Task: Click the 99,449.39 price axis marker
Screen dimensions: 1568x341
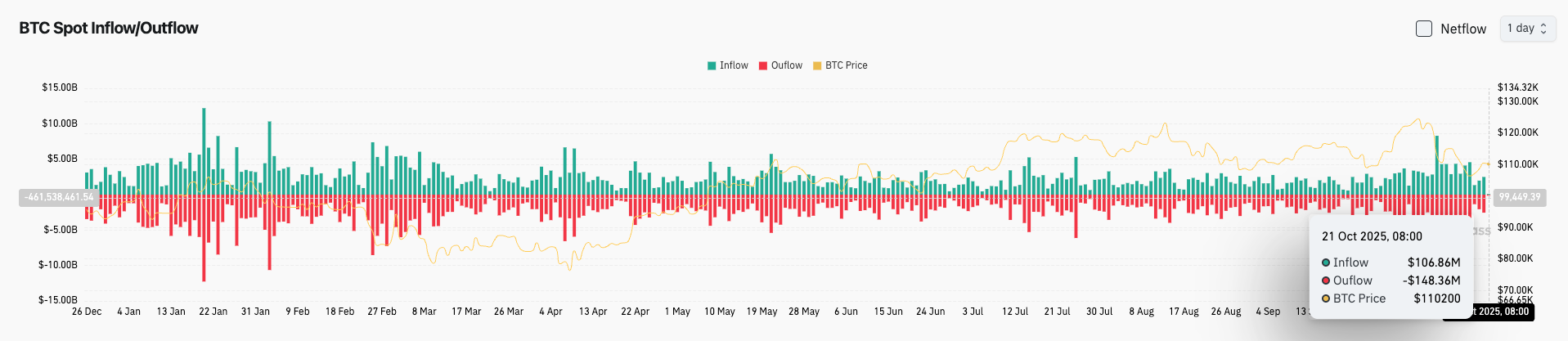Action: (1519, 197)
